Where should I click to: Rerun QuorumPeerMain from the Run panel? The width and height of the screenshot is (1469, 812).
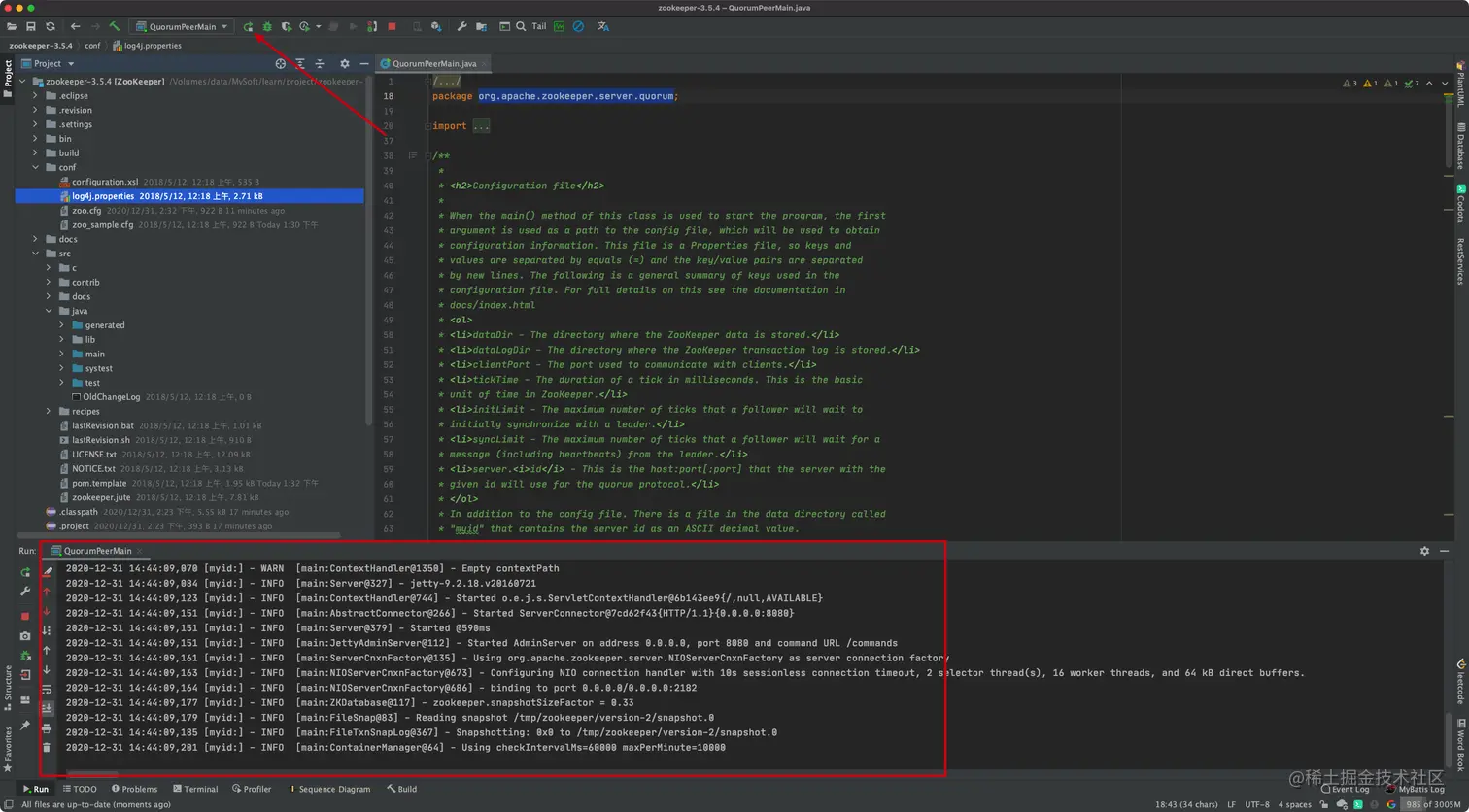tap(25, 572)
